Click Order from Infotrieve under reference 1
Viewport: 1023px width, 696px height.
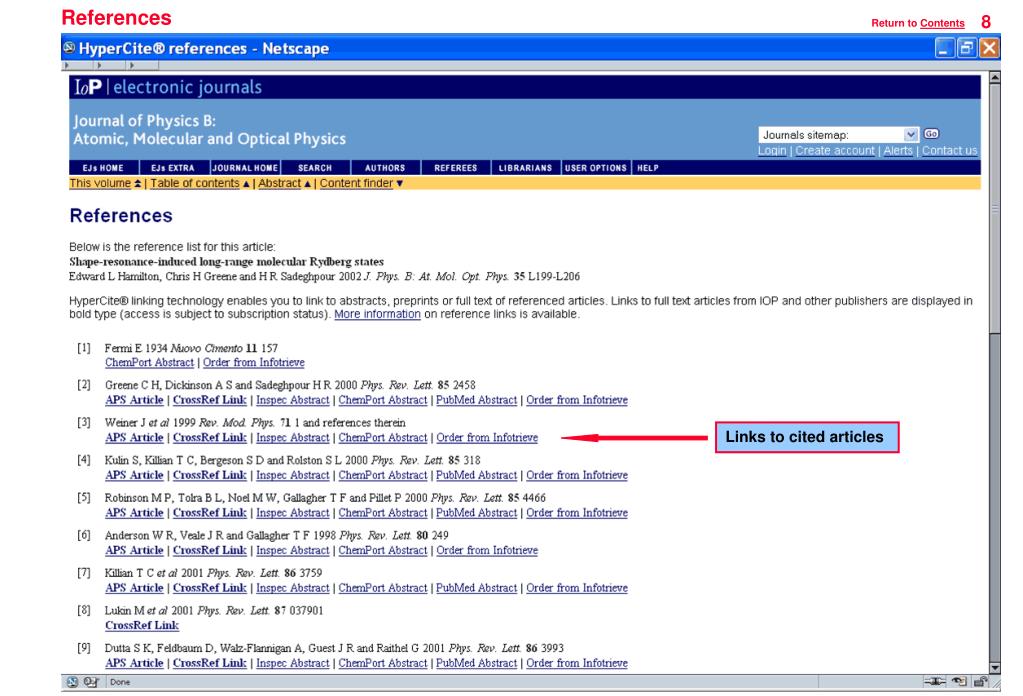click(x=253, y=362)
